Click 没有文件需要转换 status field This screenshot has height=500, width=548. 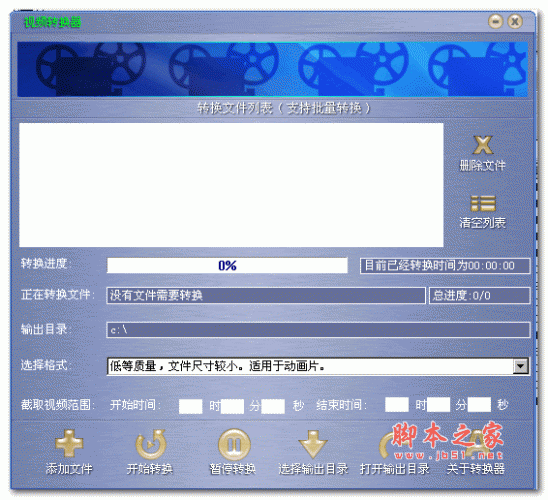266,296
